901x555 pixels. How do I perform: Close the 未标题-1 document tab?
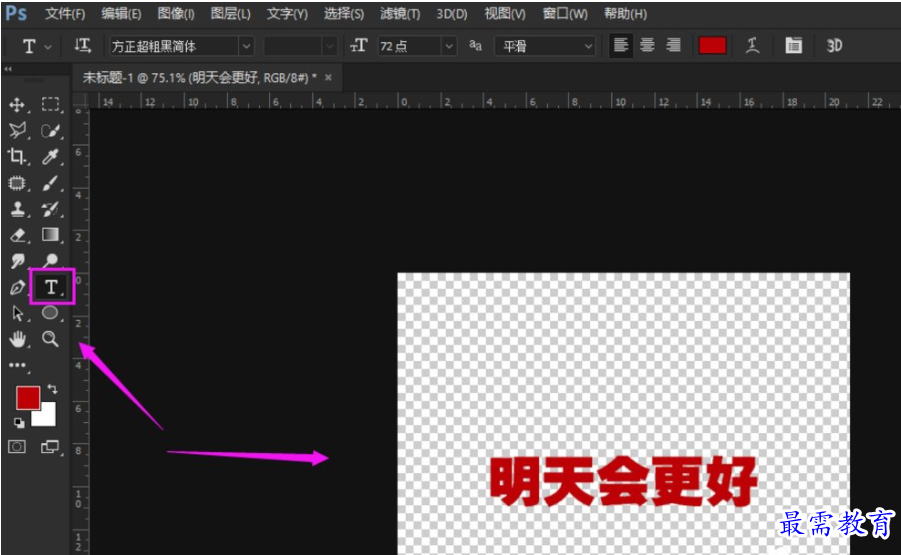(328, 78)
